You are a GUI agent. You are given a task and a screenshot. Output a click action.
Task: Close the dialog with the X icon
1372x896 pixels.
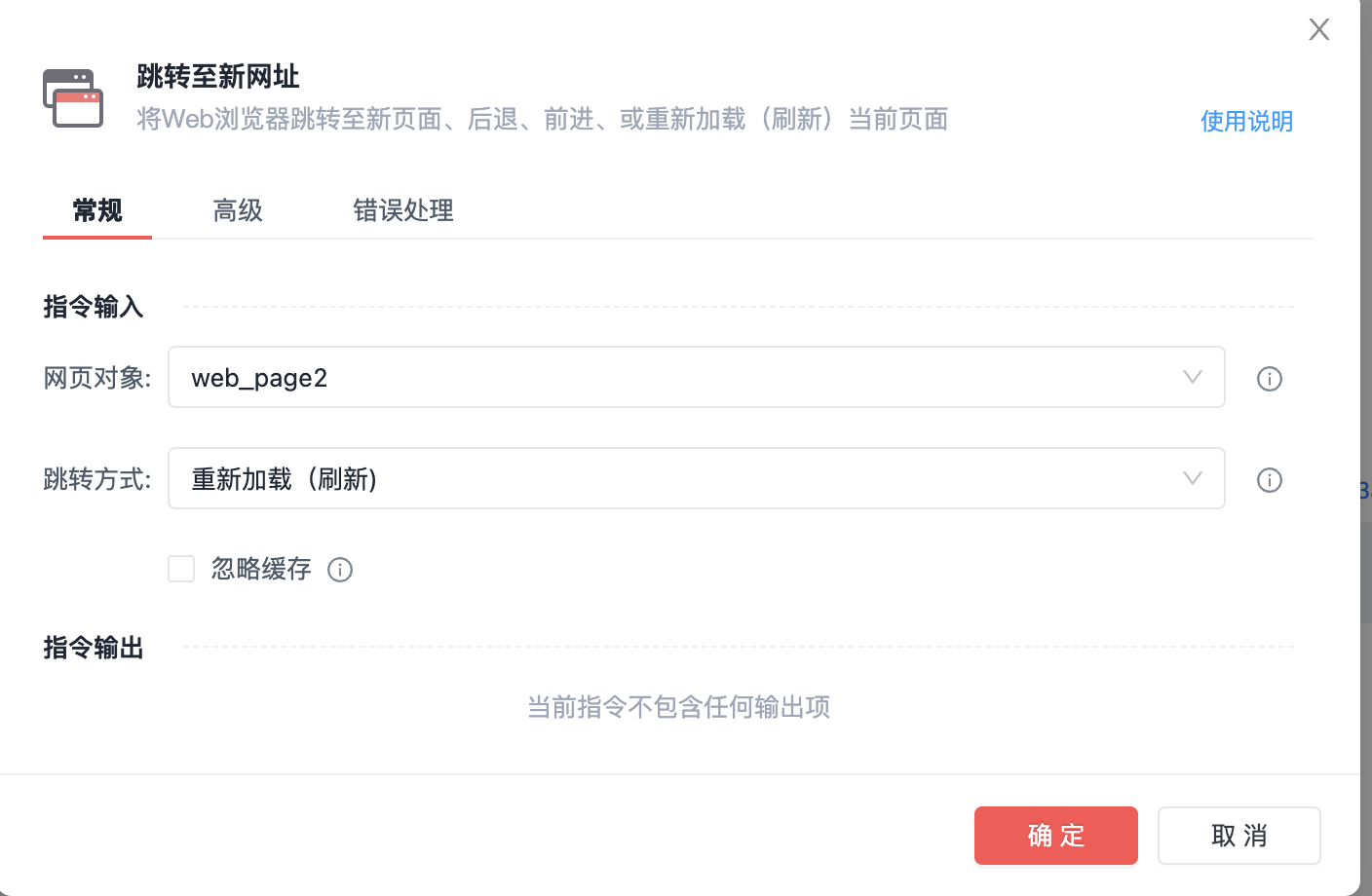click(x=1319, y=29)
